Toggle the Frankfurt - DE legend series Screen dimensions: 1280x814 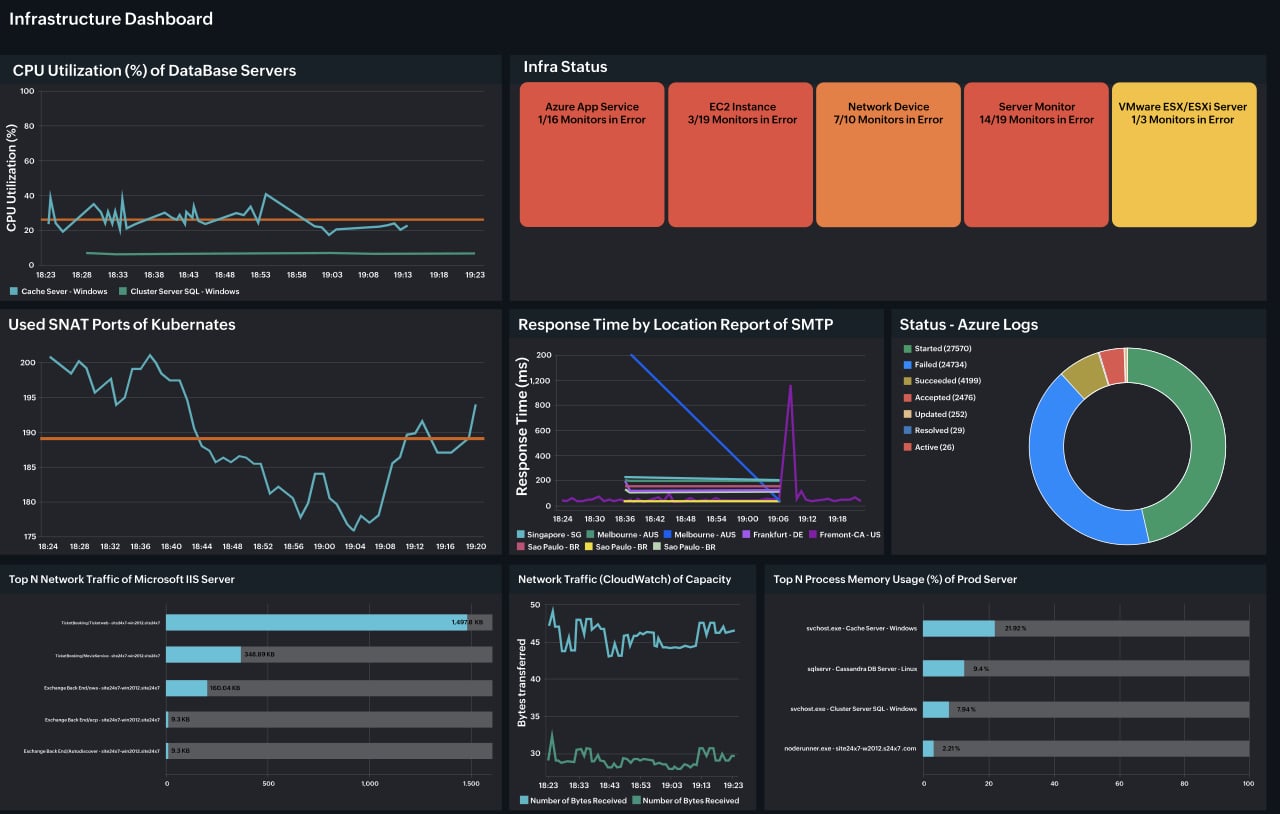pyautogui.click(x=772, y=535)
